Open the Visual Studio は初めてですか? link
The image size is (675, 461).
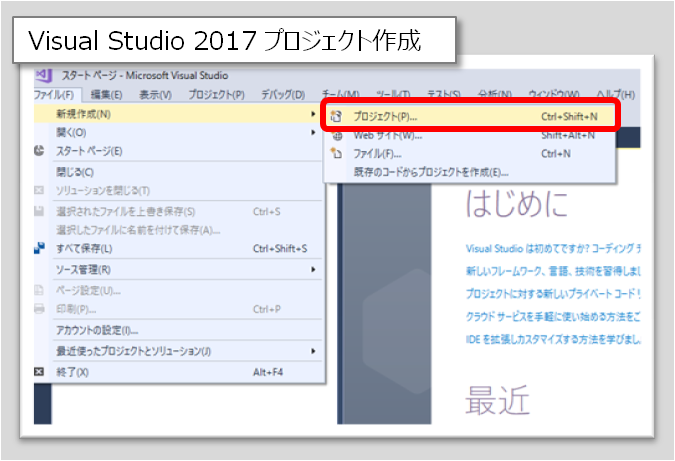coord(554,248)
